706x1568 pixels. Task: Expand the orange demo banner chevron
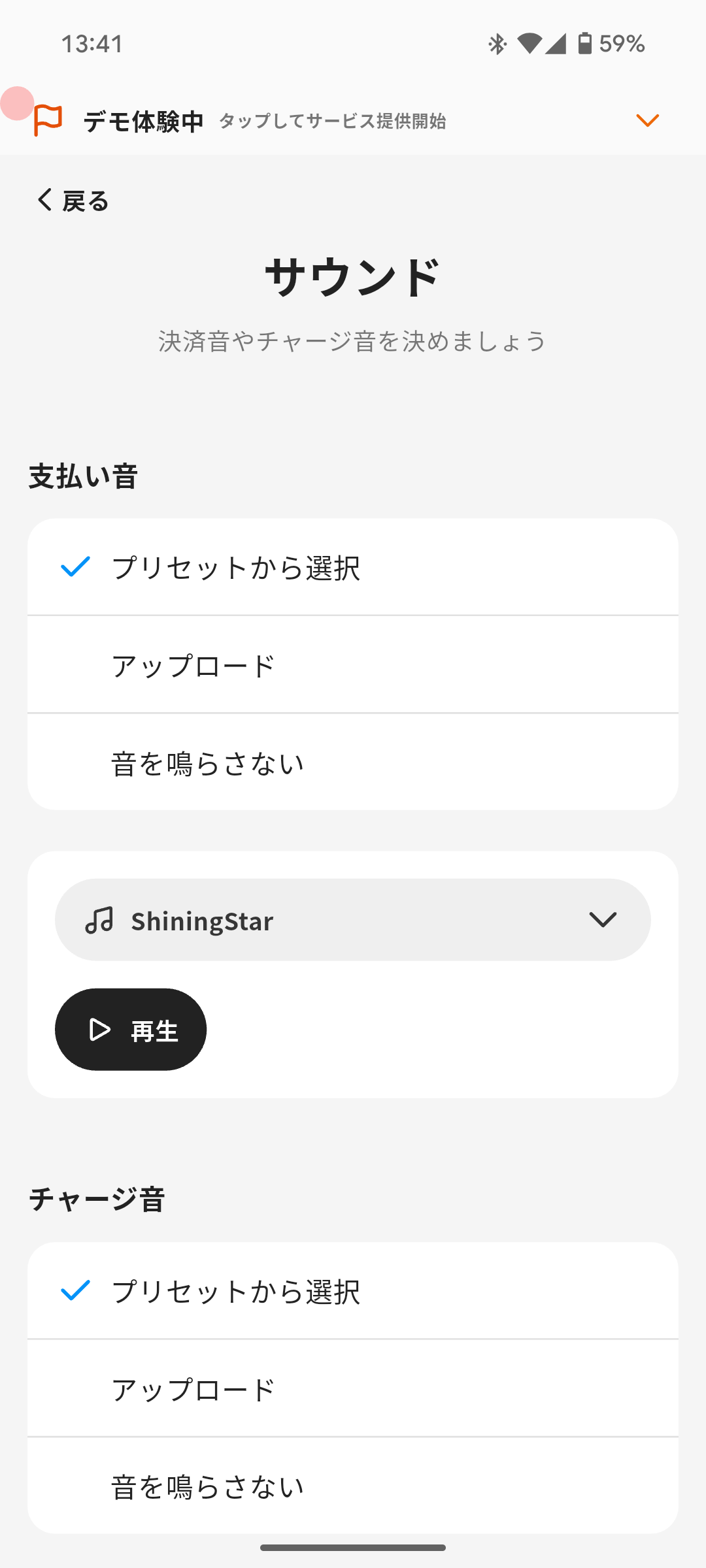[x=647, y=120]
